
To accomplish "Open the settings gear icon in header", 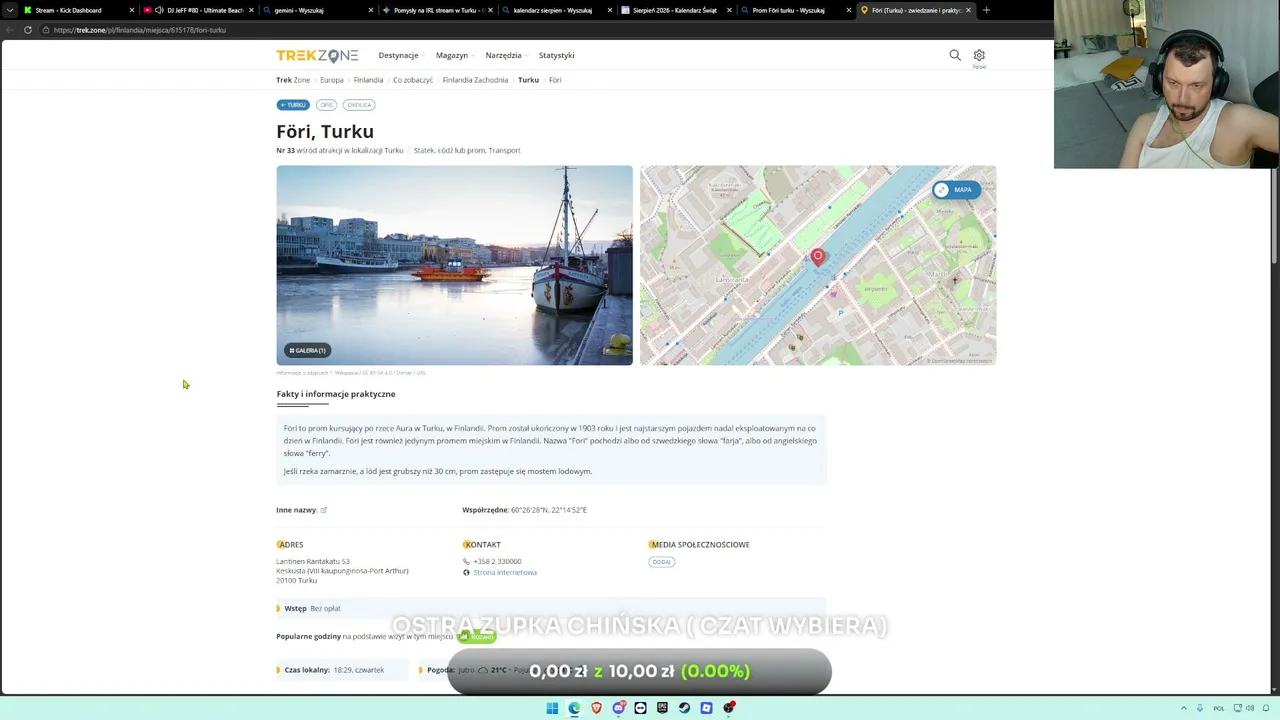I will tap(979, 55).
